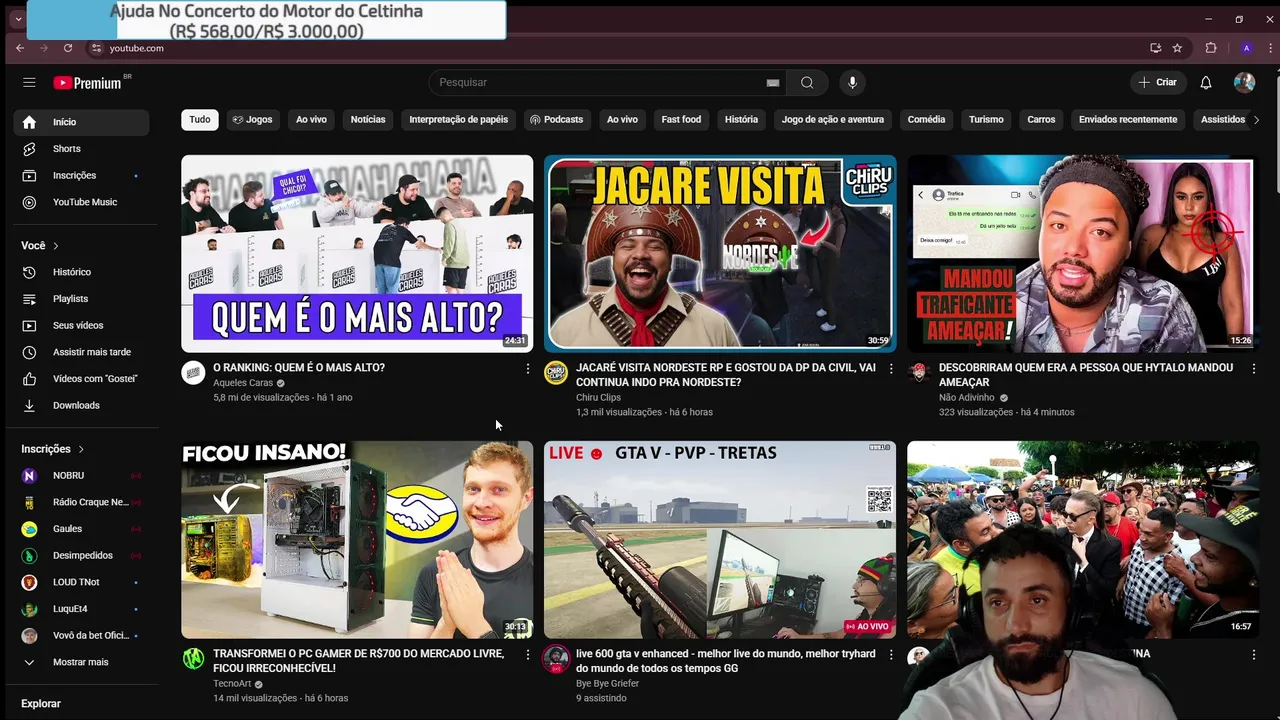This screenshot has height=720, width=1280.
Task: Select Jogo de ação e aventura chip
Action: pyautogui.click(x=833, y=120)
